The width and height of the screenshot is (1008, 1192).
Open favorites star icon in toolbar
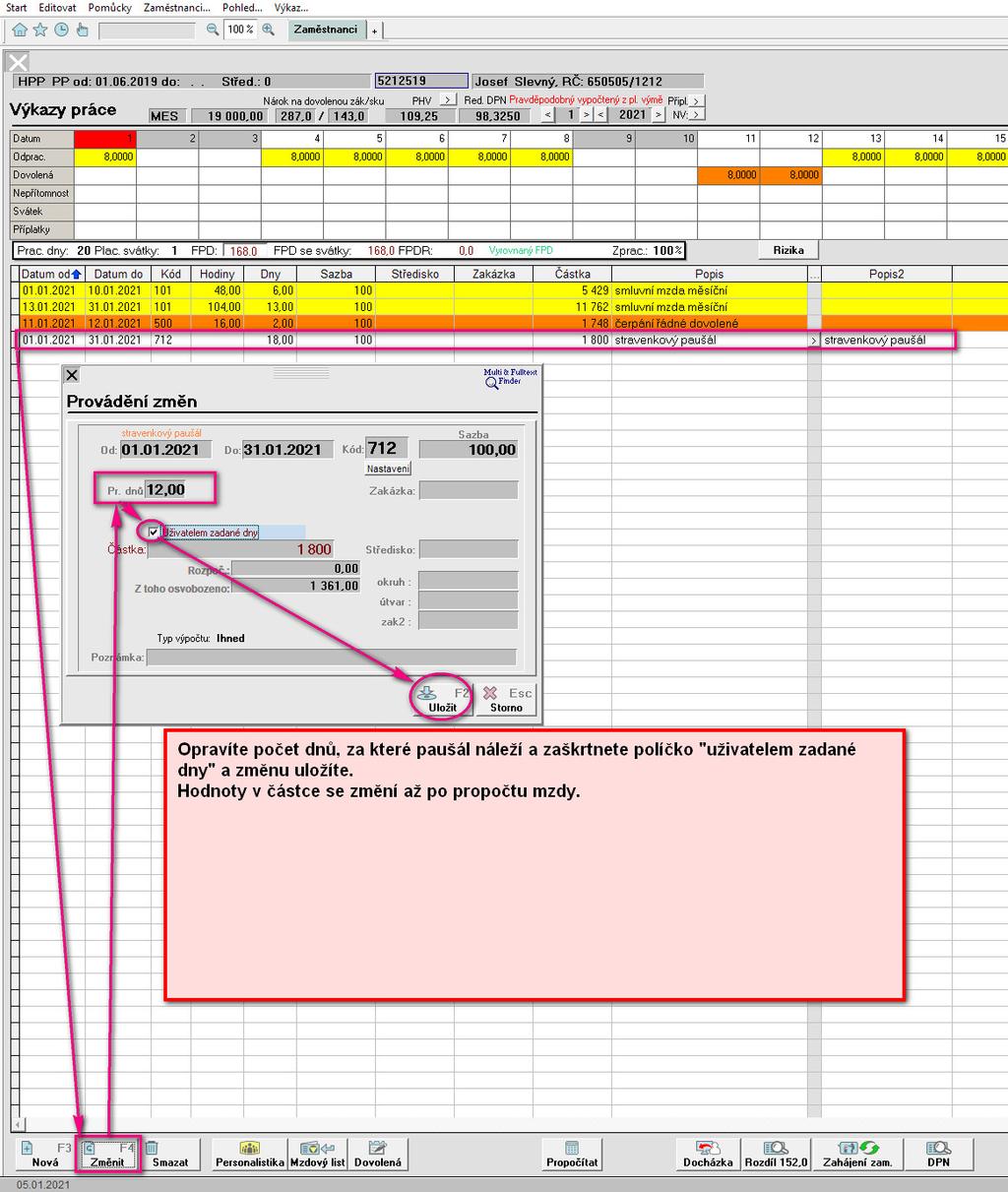(x=40, y=30)
